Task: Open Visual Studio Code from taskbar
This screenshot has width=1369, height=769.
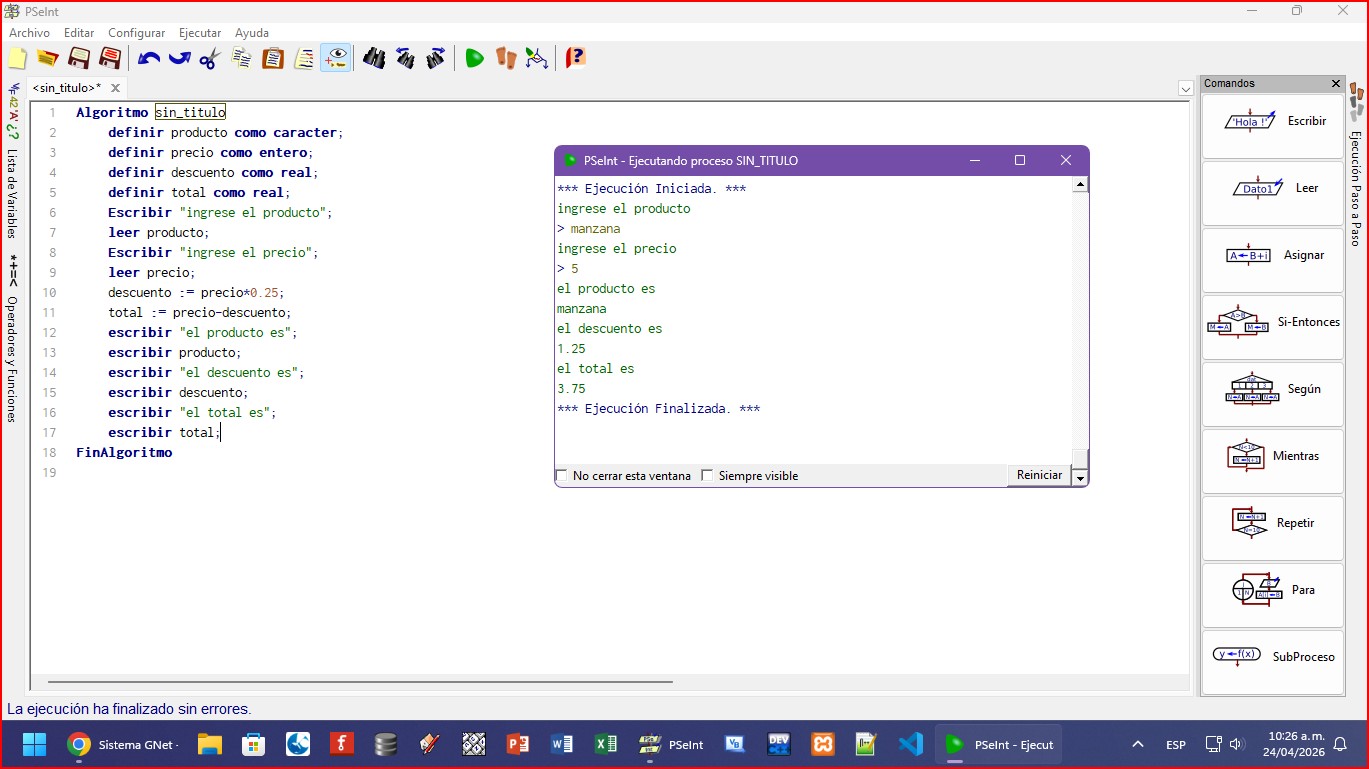Action: (x=910, y=745)
